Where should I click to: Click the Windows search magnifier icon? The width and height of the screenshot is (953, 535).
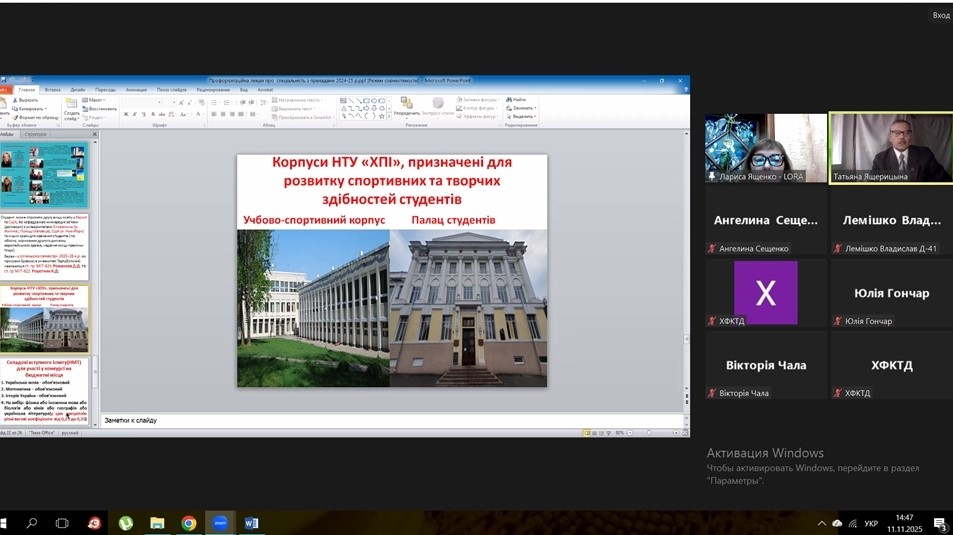(32, 523)
